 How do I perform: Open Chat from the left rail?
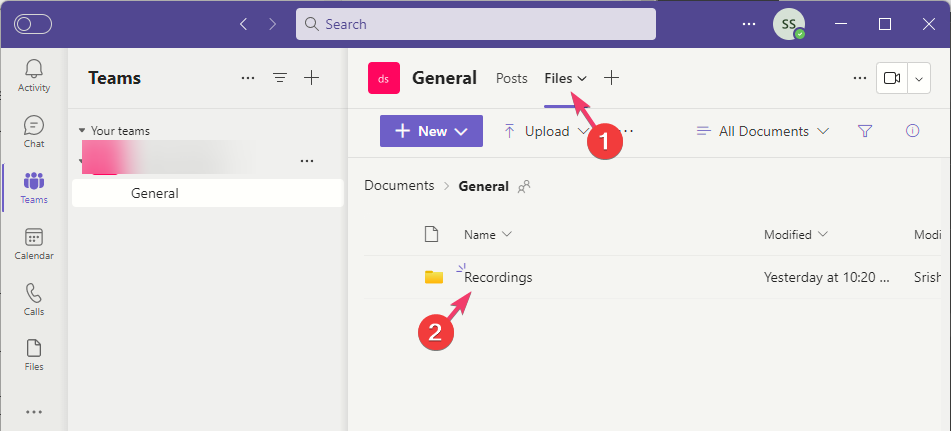[34, 131]
